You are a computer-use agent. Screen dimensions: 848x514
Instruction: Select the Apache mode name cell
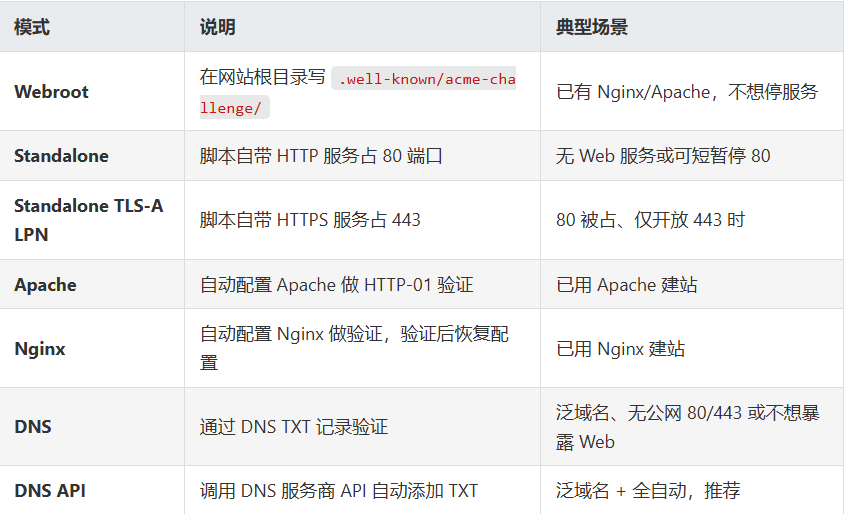(x=45, y=285)
